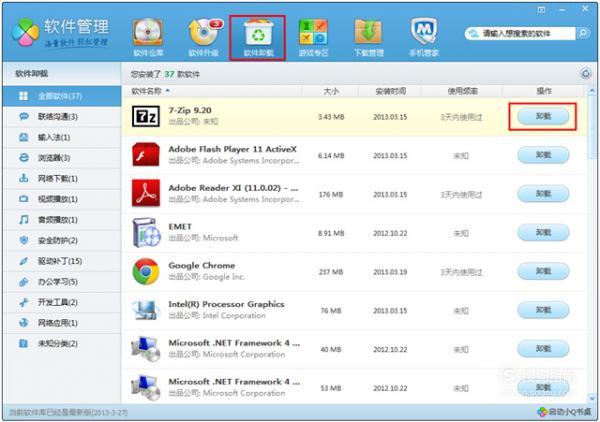Select 浏览器(3) browser category
This screenshot has height=422, width=600.
[62, 158]
